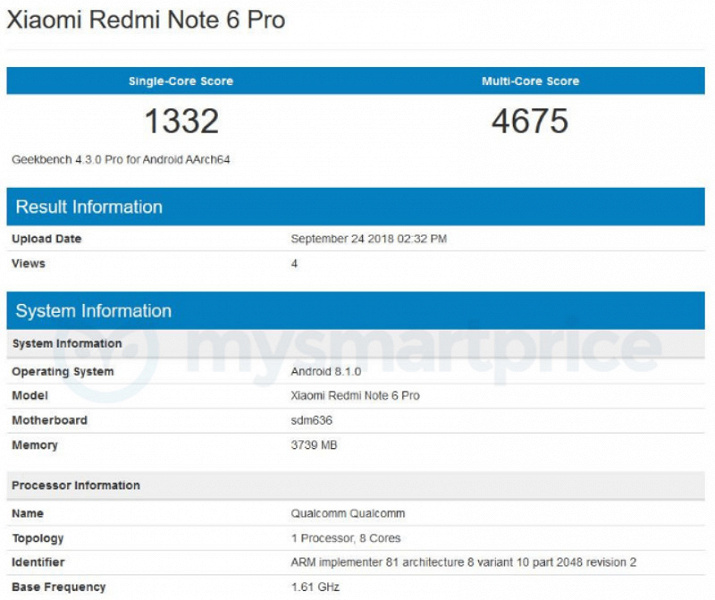Select the Motherboard label
715x600 pixels.
(49, 420)
